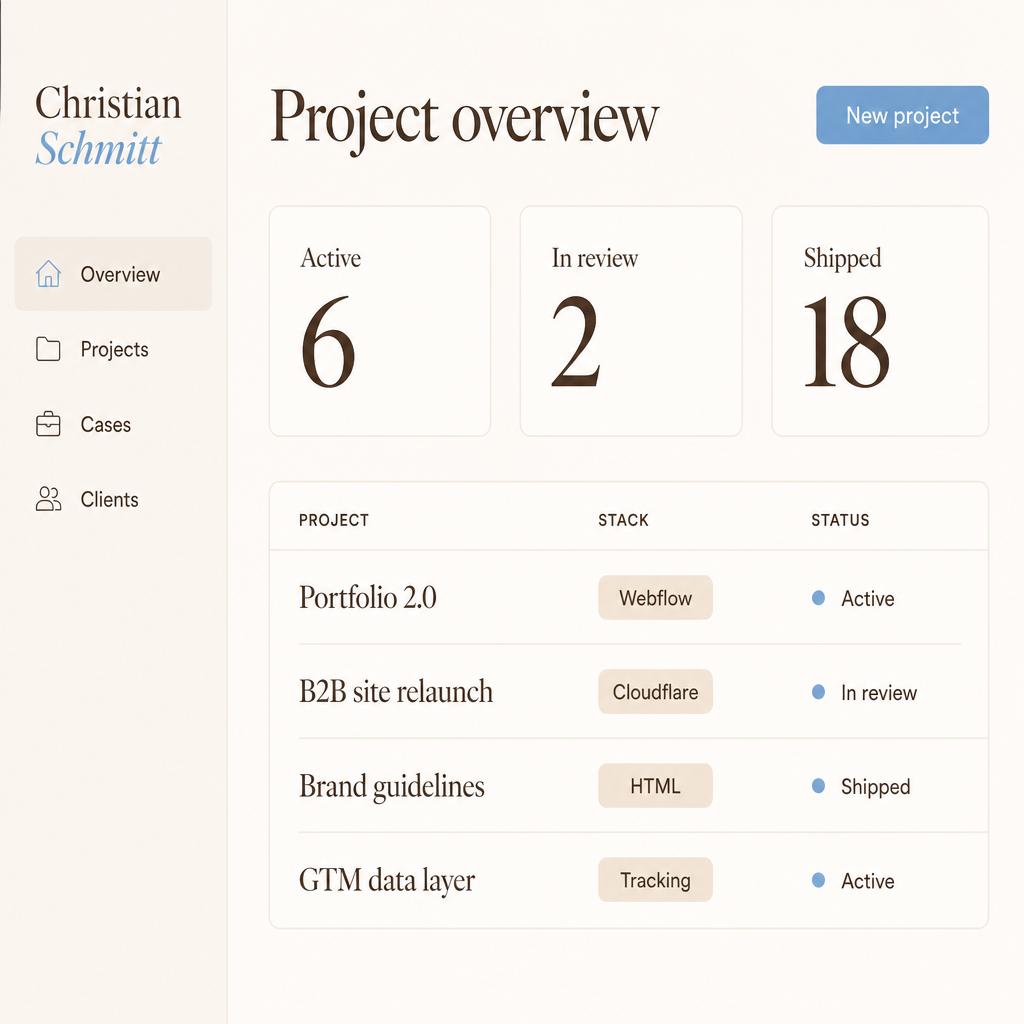The image size is (1024, 1024).
Task: Go to Projects in the sidebar
Action: coord(114,349)
